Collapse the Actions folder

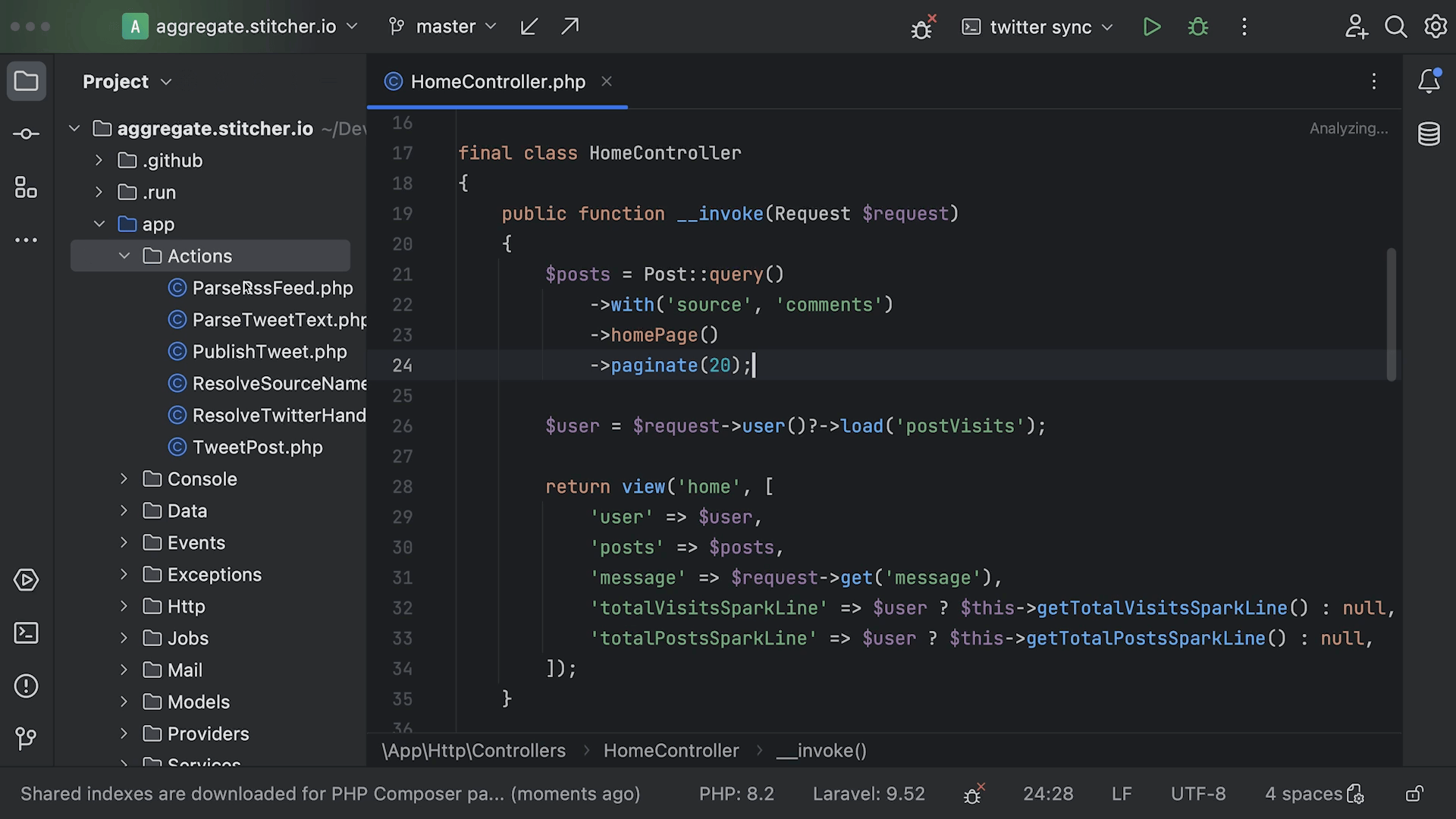point(124,256)
